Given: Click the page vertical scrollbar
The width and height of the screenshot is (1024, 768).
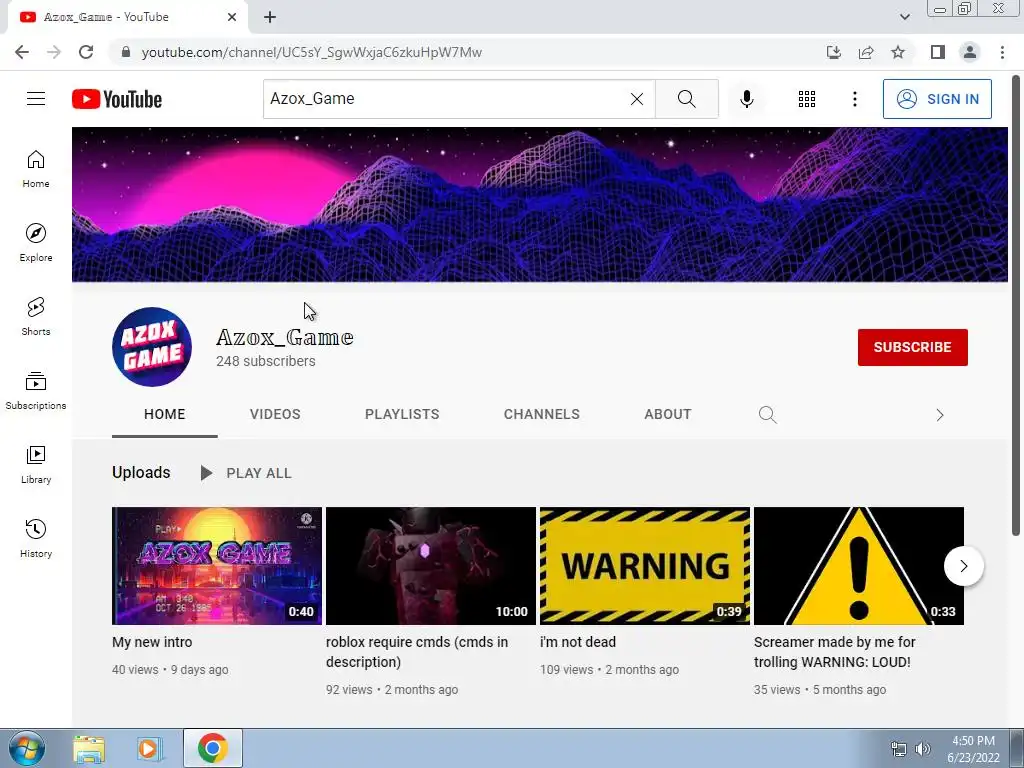Looking at the screenshot, I should pyautogui.click(x=1016, y=307).
